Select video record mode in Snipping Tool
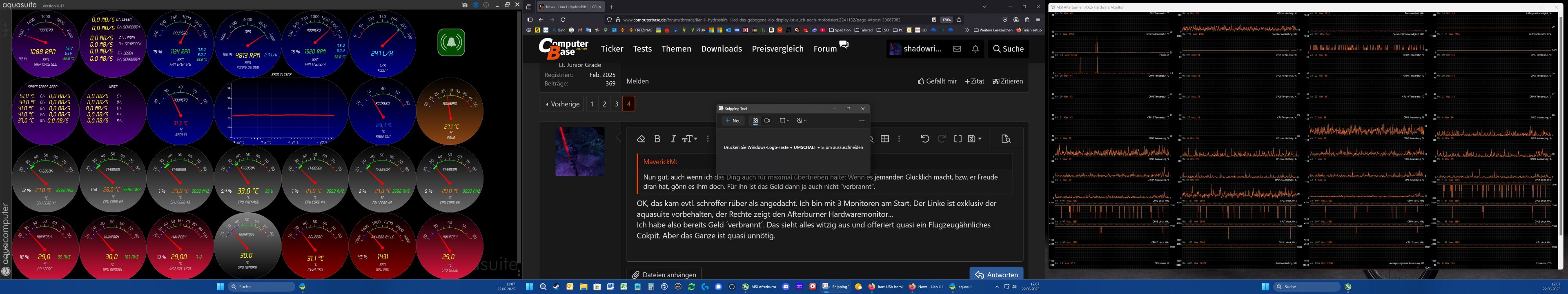This screenshot has width=1568, height=294. pyautogui.click(x=767, y=120)
